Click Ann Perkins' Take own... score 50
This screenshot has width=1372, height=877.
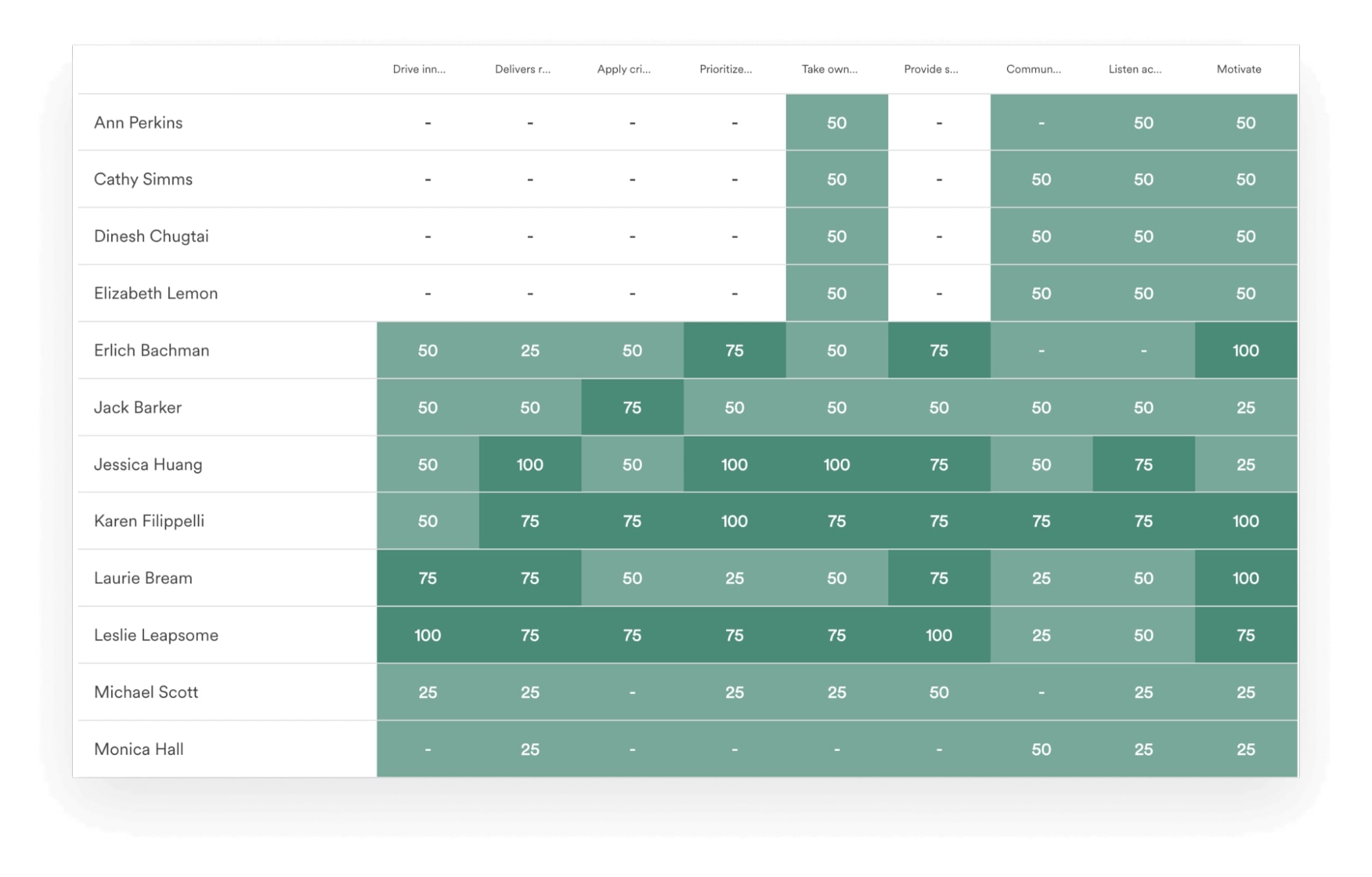836,123
